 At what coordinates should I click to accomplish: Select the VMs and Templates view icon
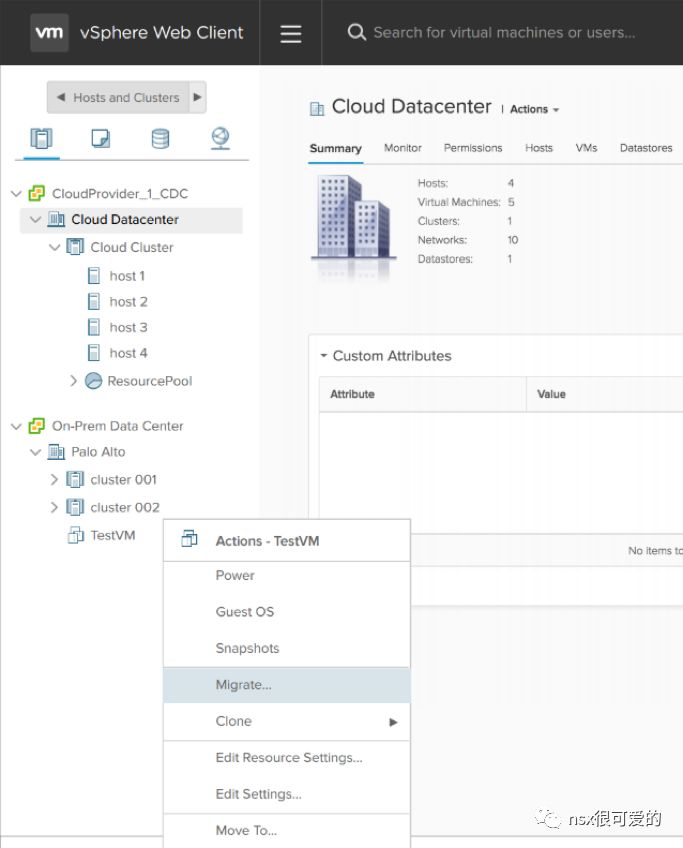pyautogui.click(x=101, y=138)
